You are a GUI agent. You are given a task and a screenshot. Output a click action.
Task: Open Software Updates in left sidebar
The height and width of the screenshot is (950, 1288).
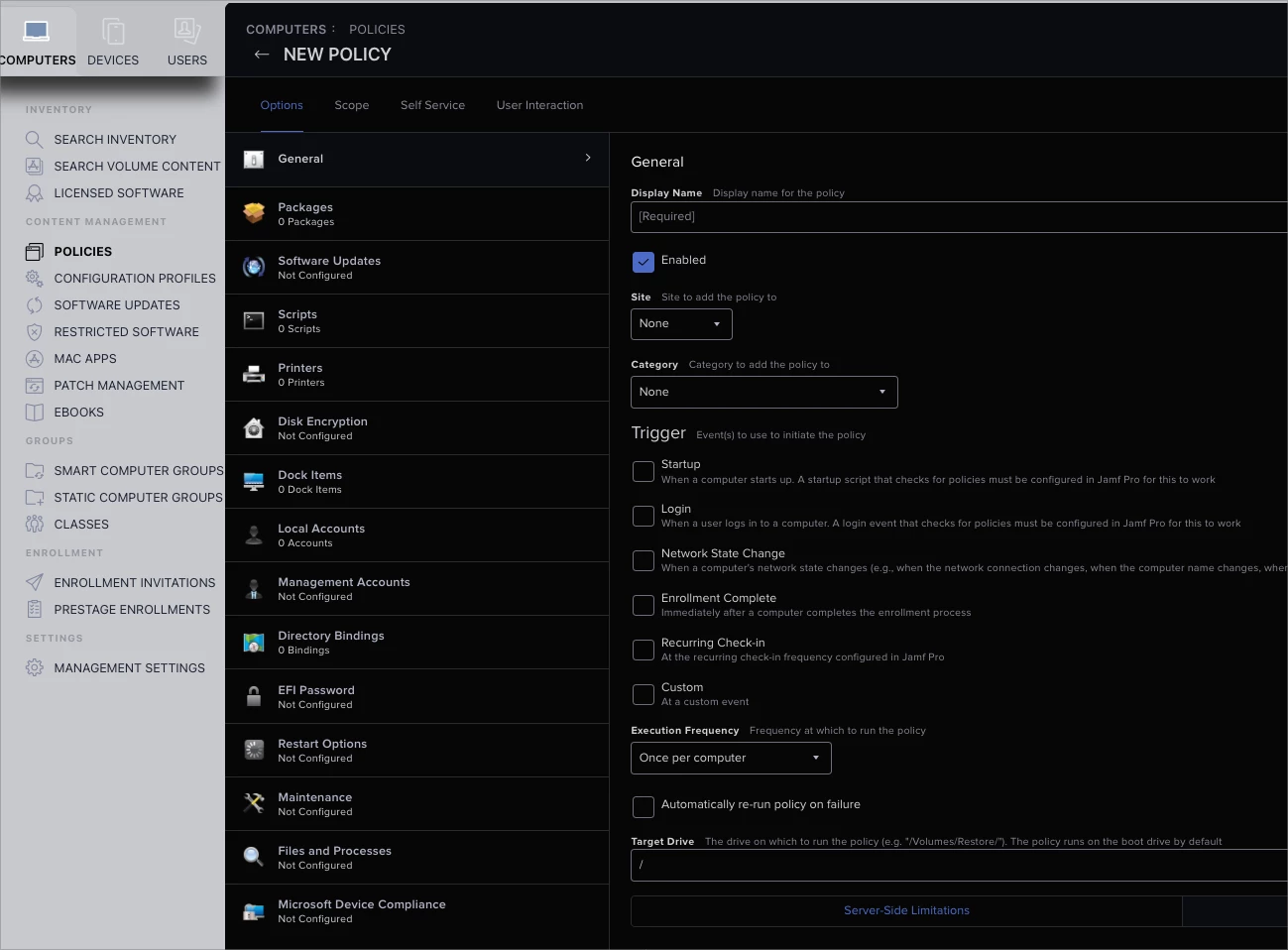click(117, 305)
